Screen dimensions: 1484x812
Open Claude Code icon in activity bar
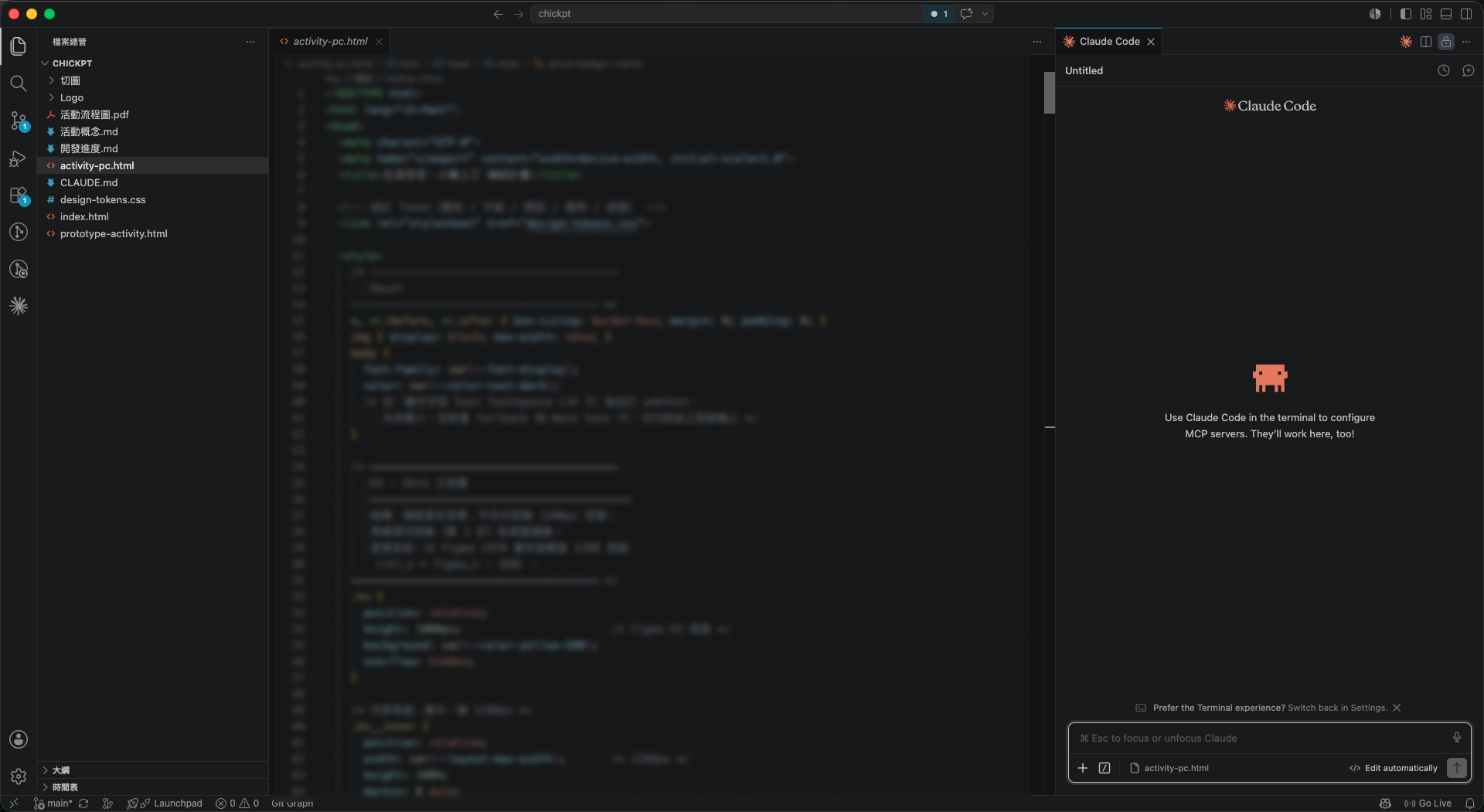(19, 306)
